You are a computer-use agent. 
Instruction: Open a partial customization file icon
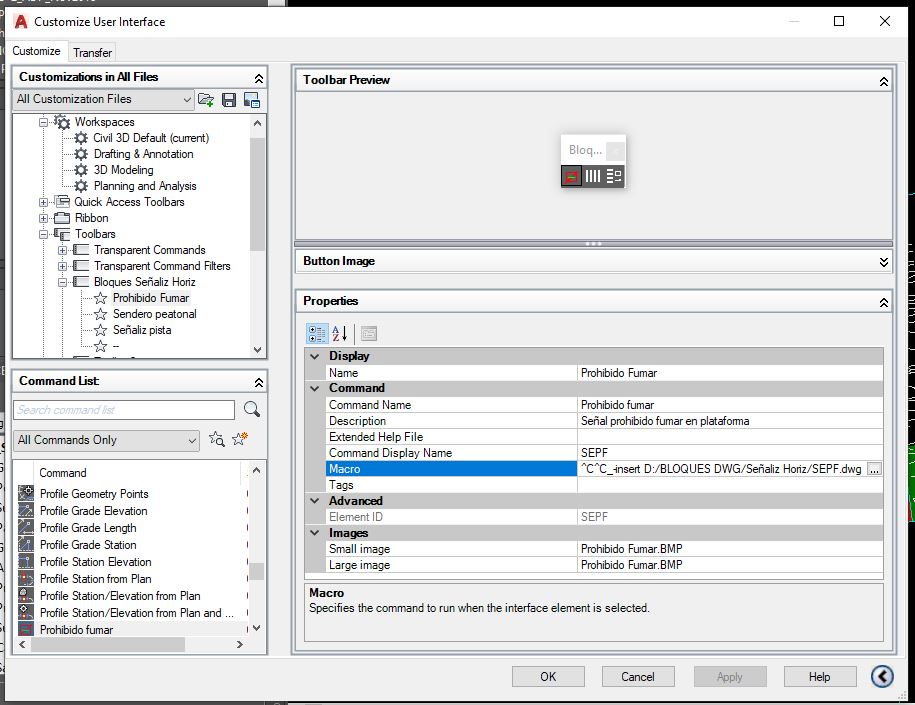205,100
